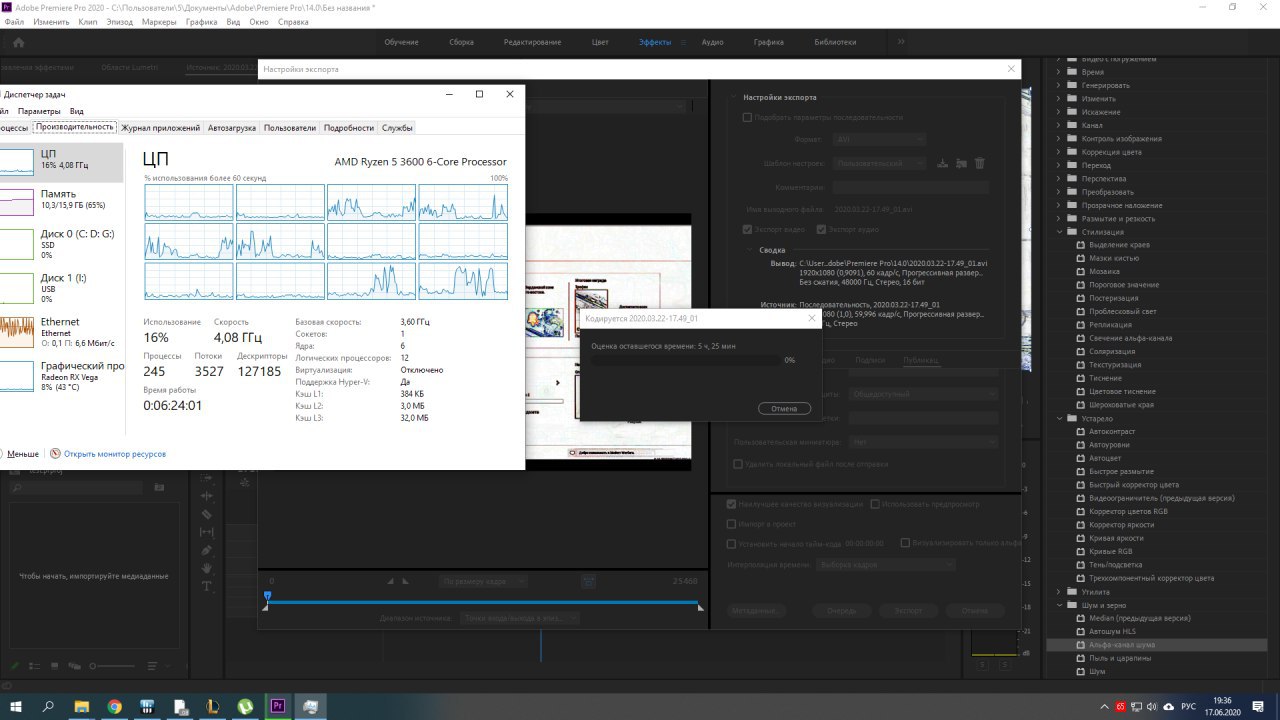This screenshot has width=1280, height=720.
Task: Select the Hand tool
Action: (x=207, y=568)
